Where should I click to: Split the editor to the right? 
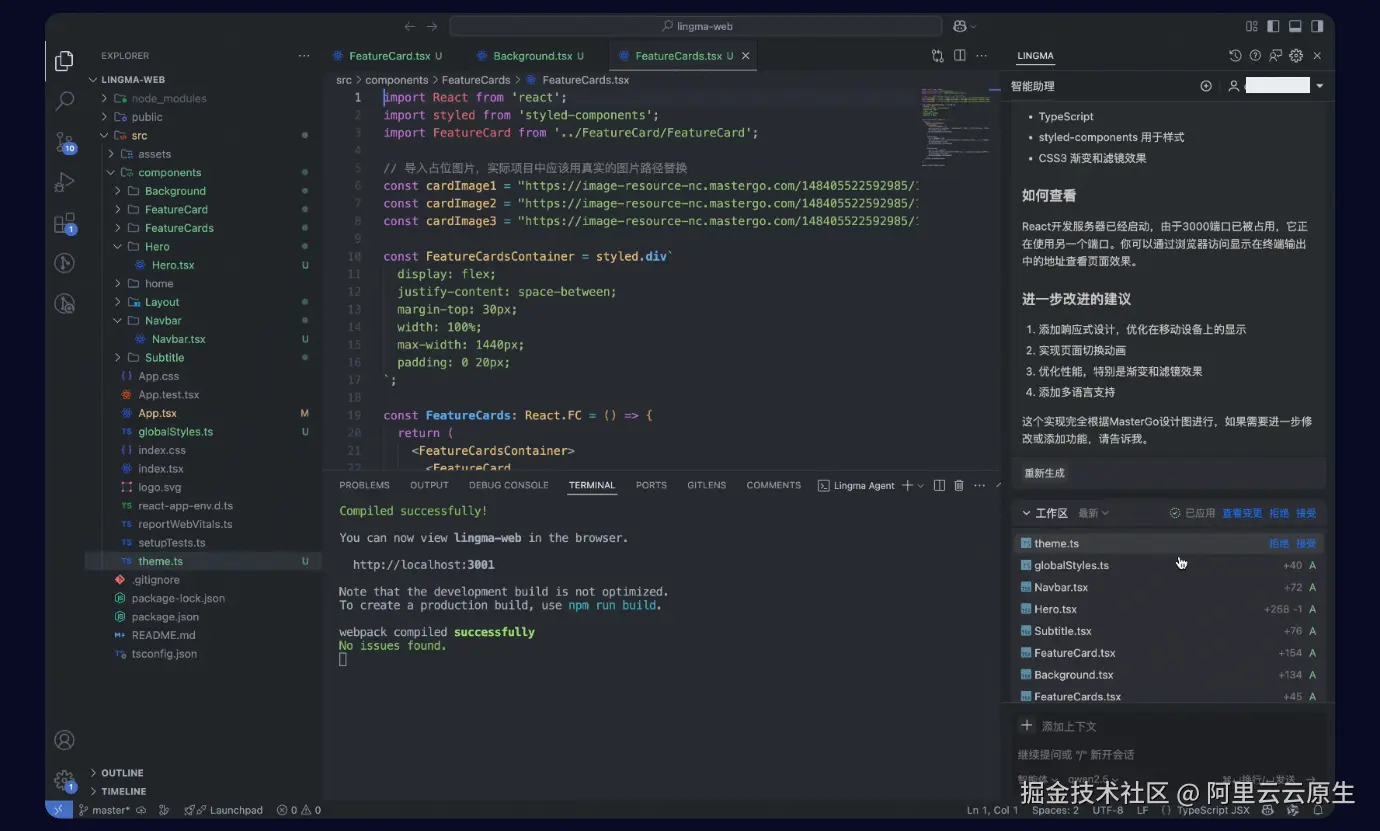959,56
